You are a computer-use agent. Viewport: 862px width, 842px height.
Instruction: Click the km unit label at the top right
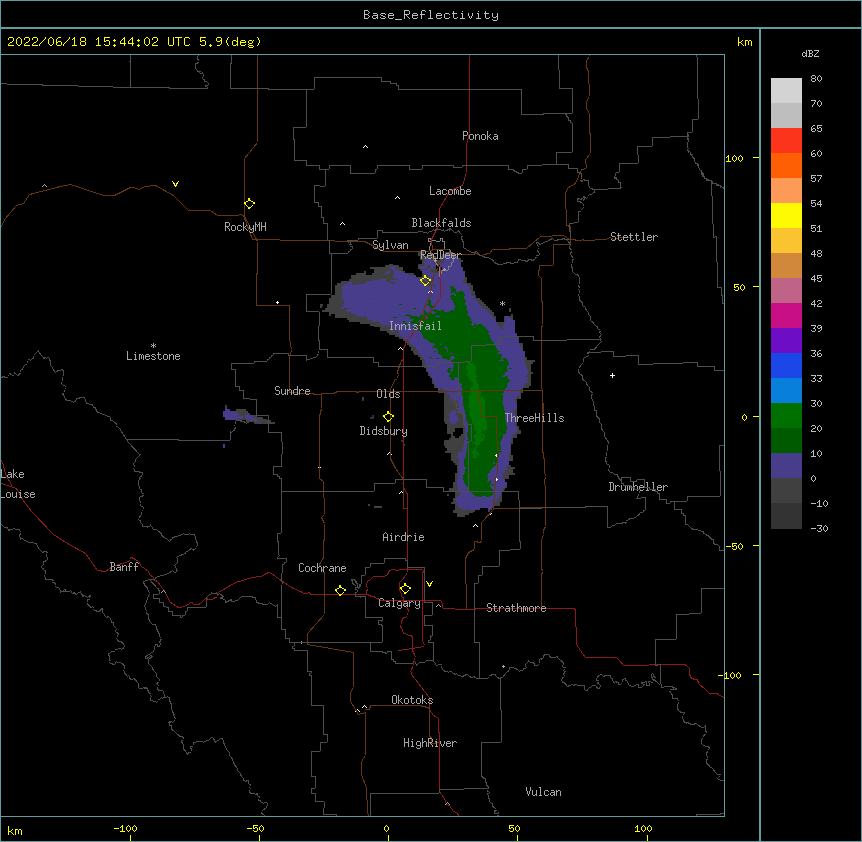[x=745, y=42]
